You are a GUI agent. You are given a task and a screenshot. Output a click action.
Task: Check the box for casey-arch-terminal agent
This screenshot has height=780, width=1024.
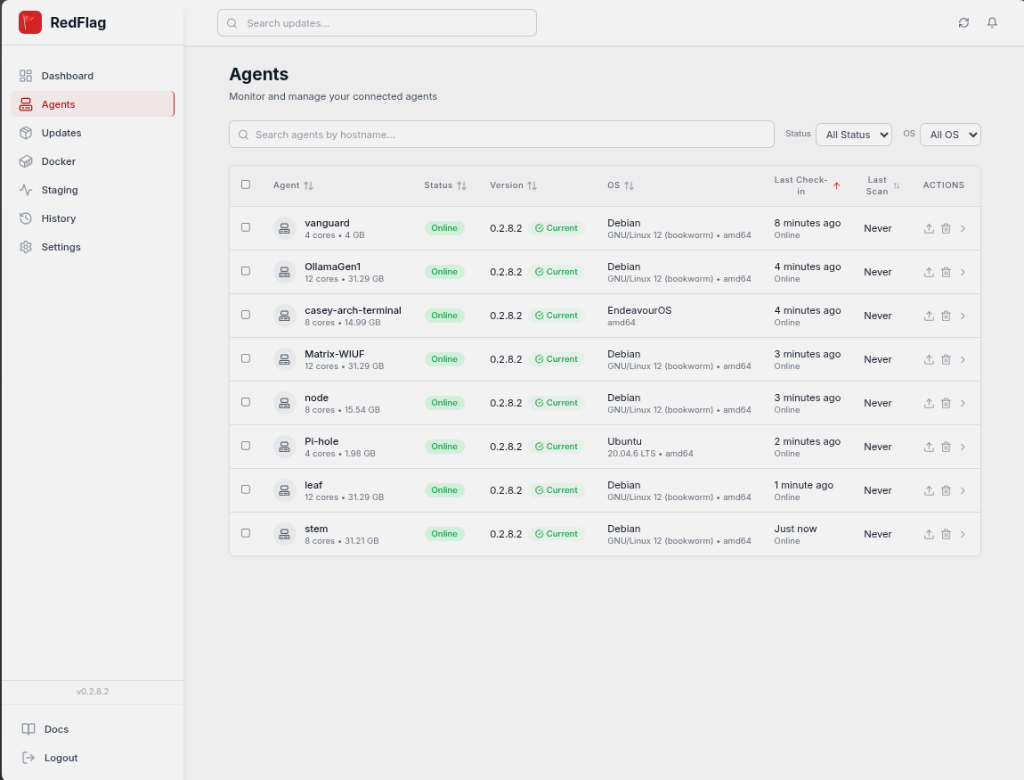(x=246, y=315)
